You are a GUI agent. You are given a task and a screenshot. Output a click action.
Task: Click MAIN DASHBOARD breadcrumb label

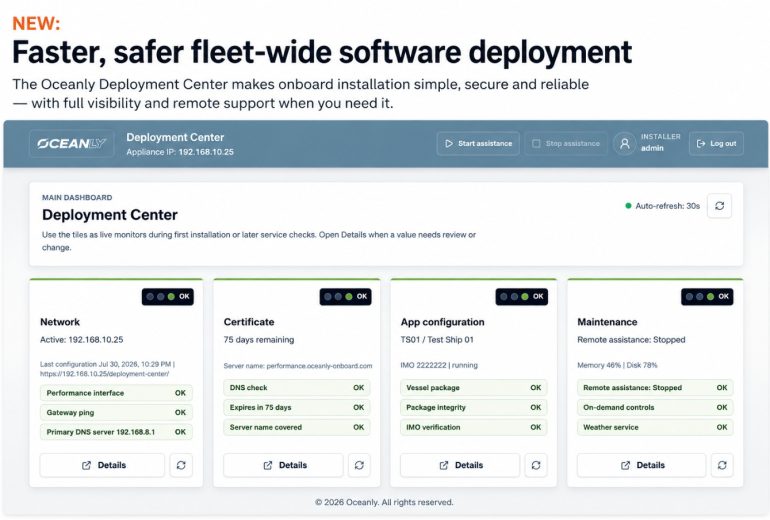77,197
